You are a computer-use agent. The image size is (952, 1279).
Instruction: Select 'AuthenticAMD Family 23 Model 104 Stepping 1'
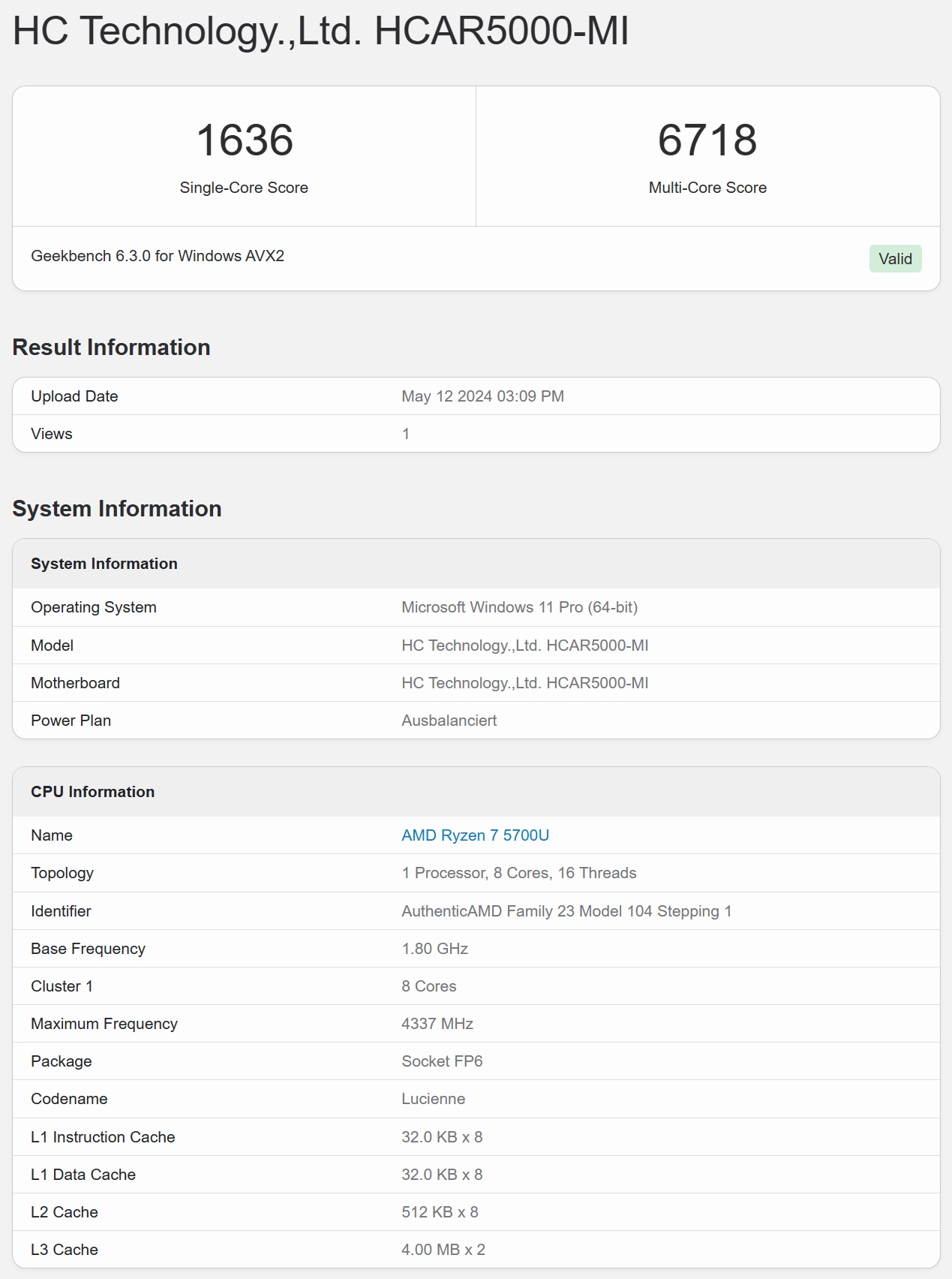point(566,911)
